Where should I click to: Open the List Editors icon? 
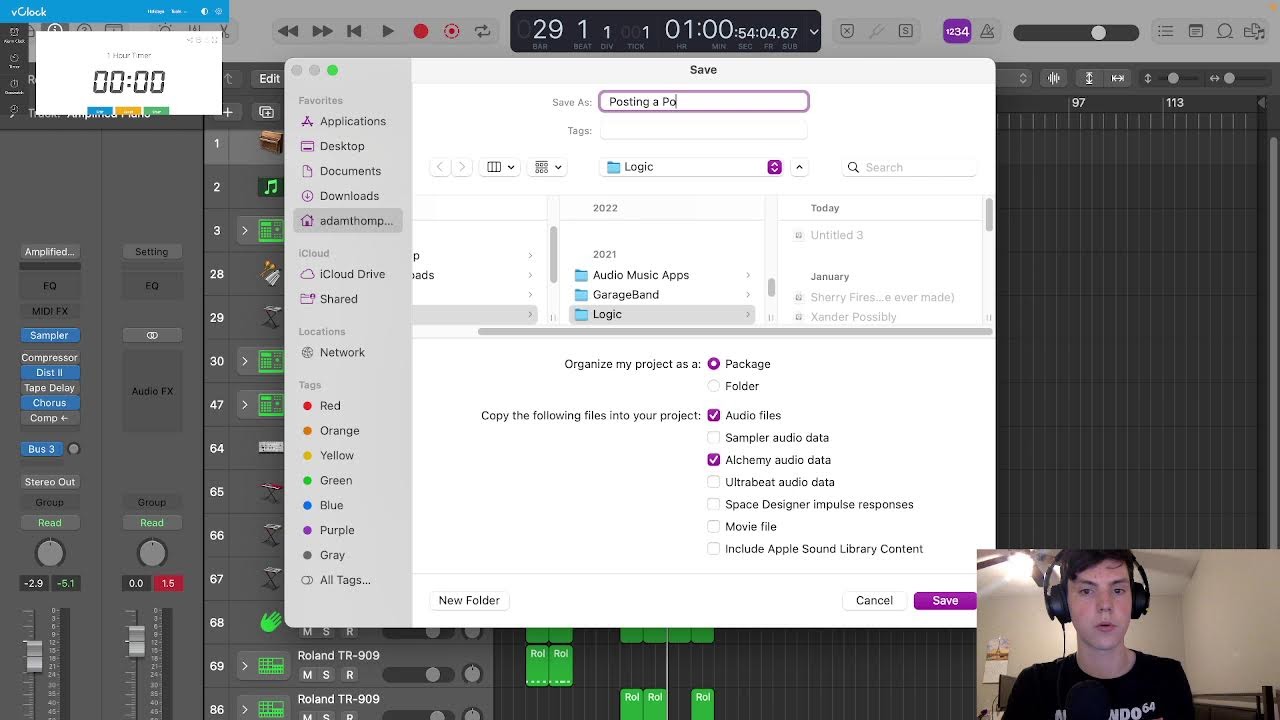1165,32
